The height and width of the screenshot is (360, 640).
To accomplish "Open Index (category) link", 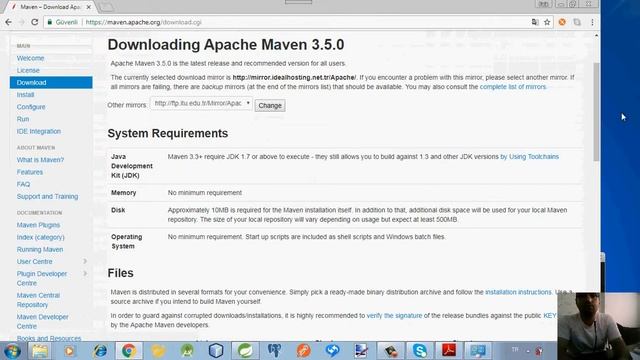I will 40,238.
